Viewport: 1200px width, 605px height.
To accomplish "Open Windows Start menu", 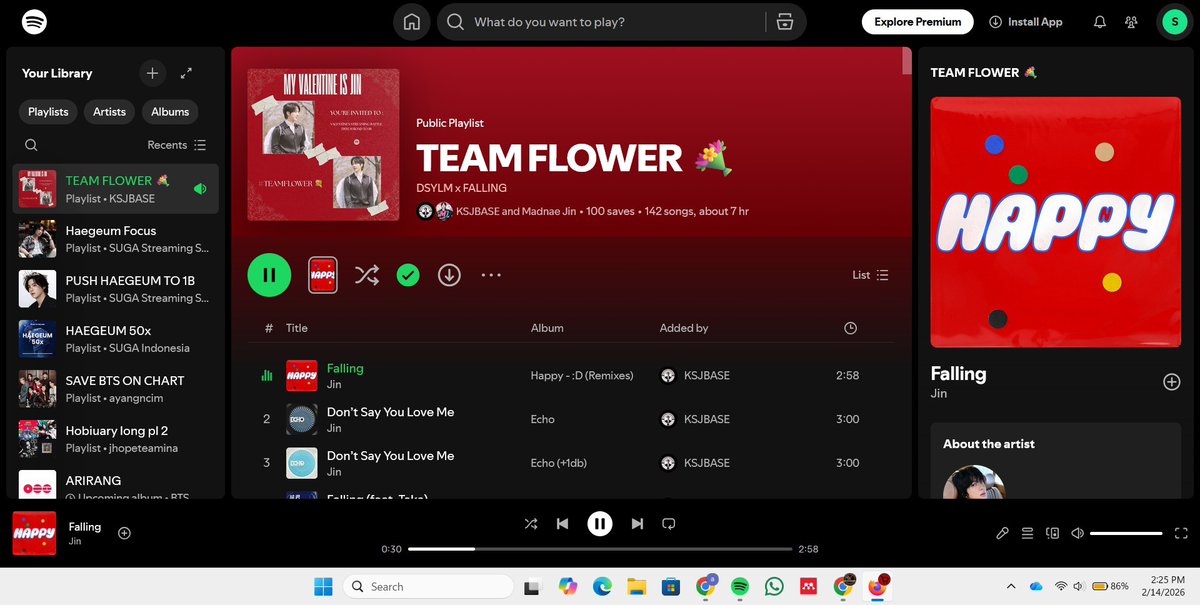I will [325, 586].
